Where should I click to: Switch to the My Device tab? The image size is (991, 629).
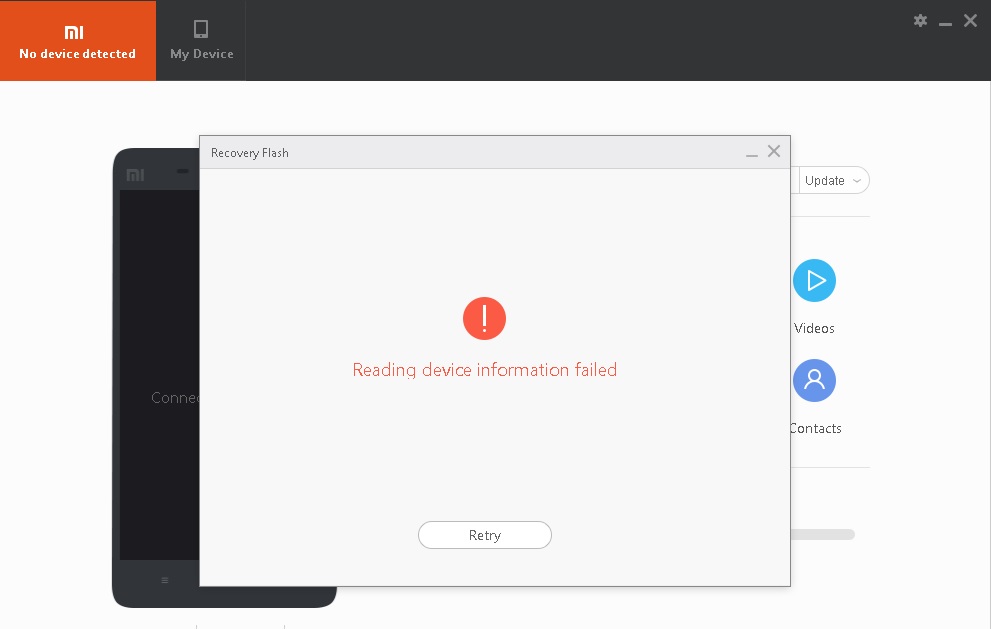pos(201,41)
